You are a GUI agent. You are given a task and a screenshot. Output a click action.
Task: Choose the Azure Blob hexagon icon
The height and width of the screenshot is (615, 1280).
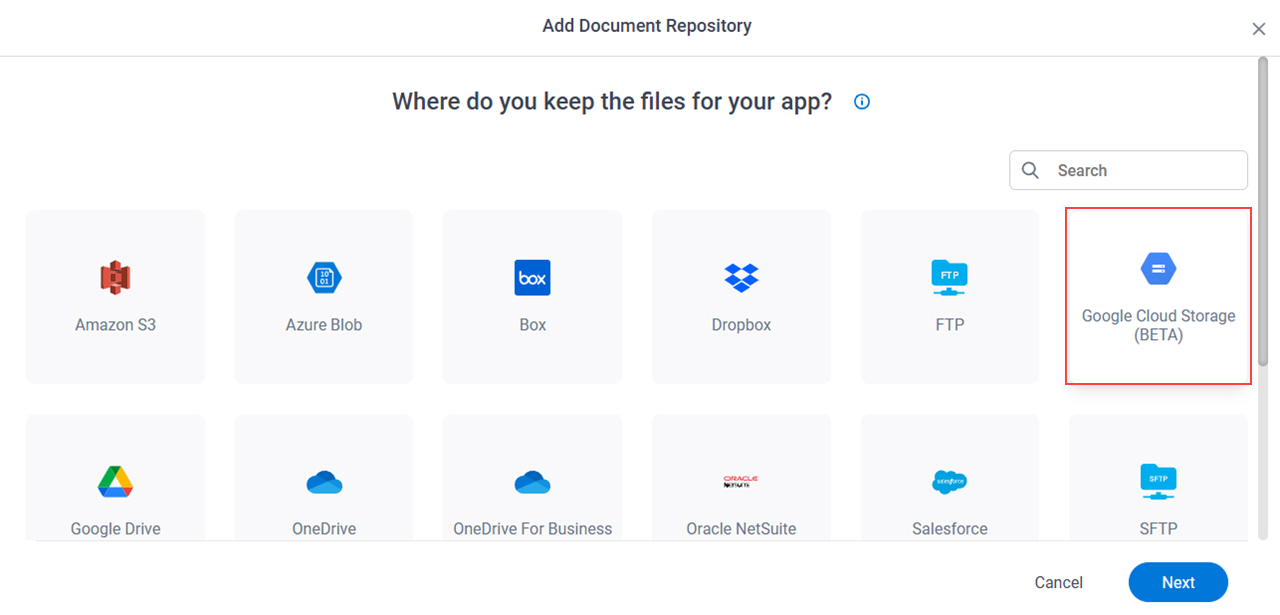pyautogui.click(x=324, y=277)
